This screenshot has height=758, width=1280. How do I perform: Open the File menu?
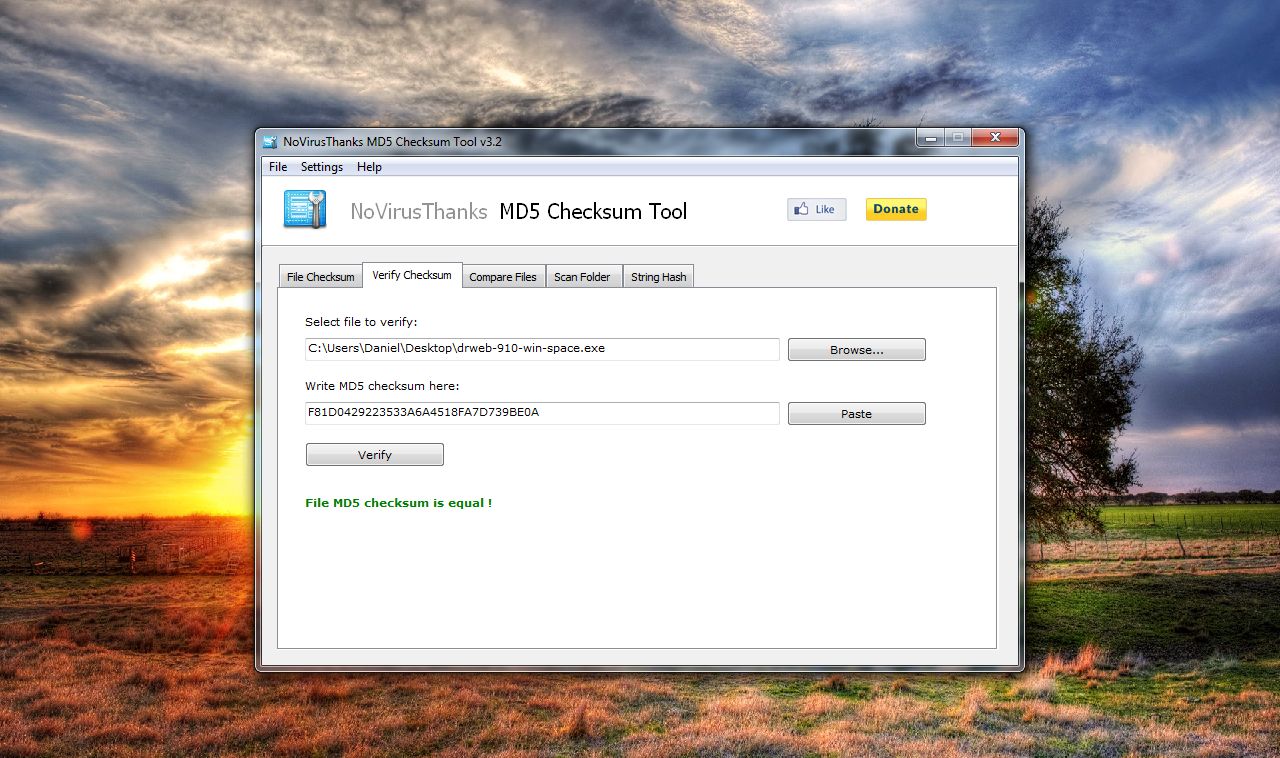click(278, 167)
